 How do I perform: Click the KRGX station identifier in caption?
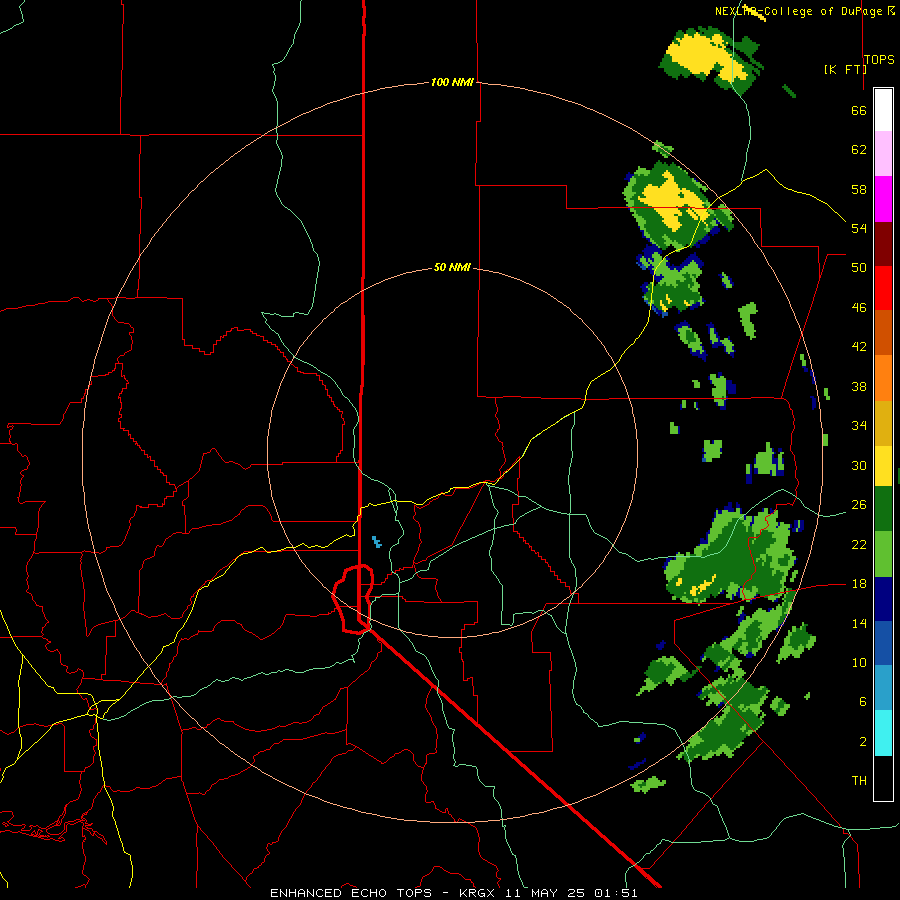pos(476,893)
